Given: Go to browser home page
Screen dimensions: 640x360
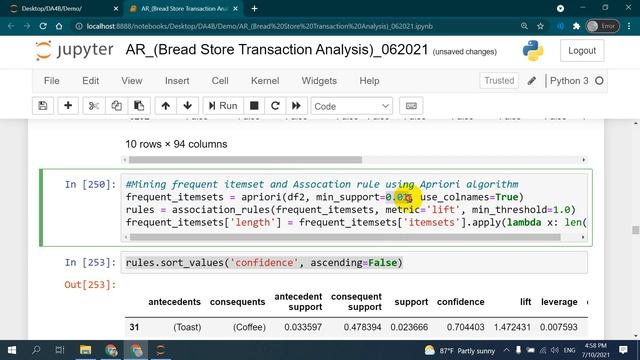Looking at the screenshot, I should tap(59, 26).
